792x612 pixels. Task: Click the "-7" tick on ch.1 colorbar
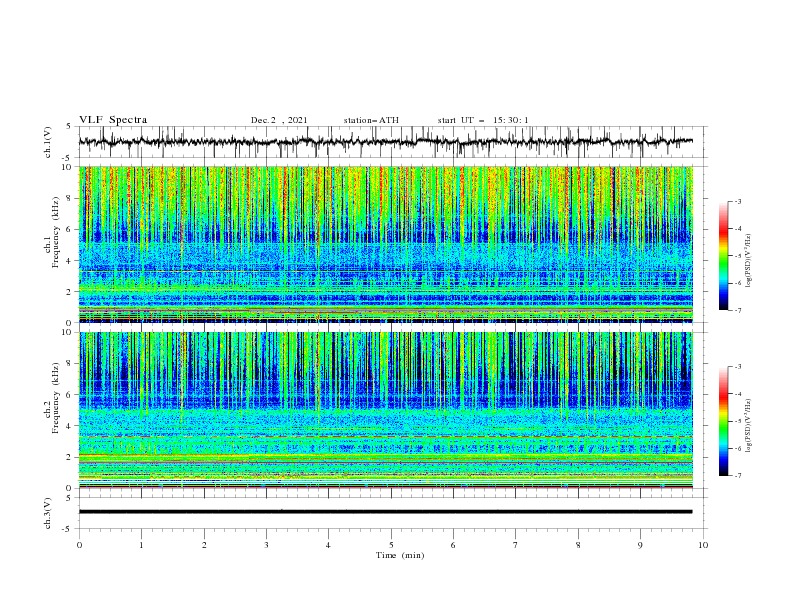737,310
